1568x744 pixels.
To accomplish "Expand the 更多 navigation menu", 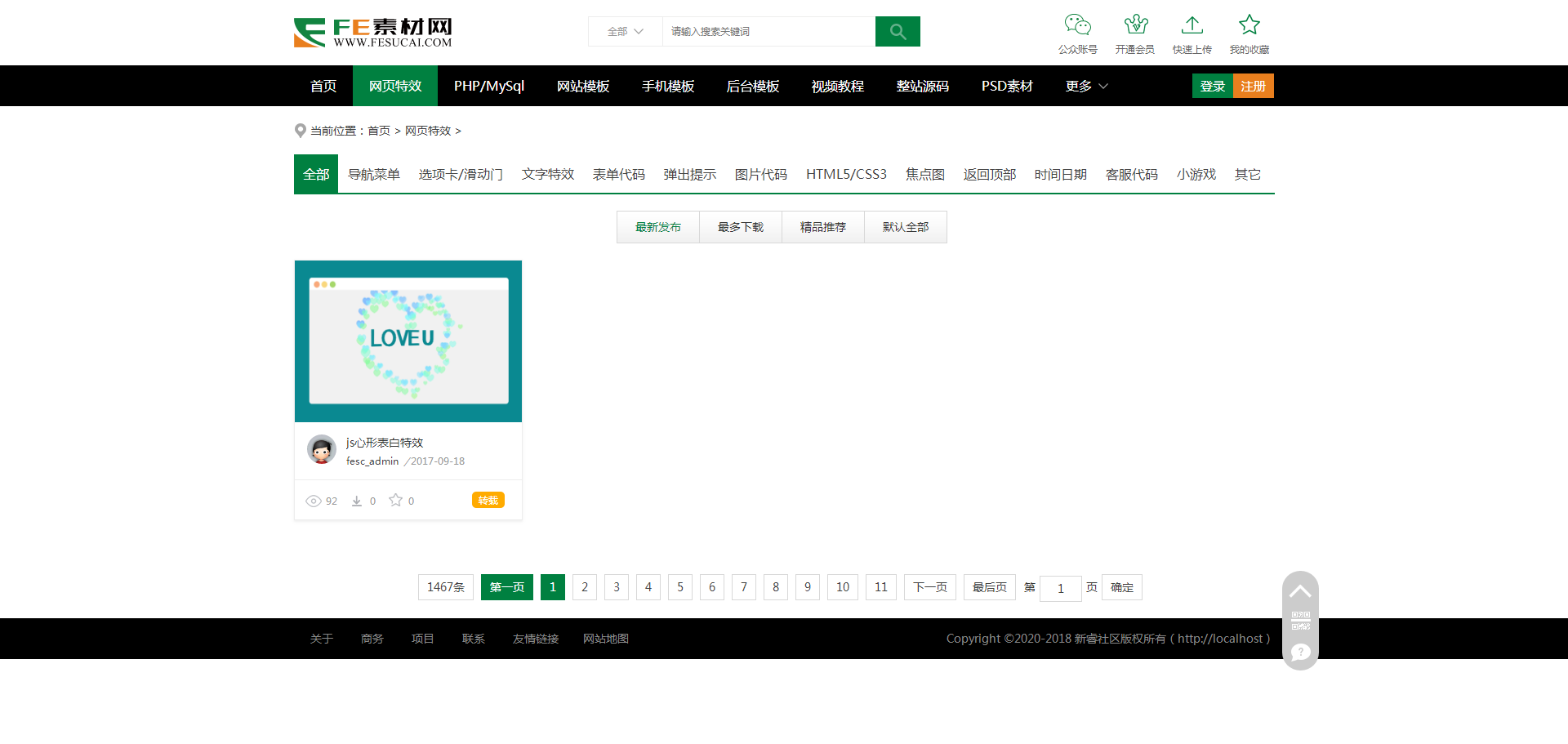I will click(x=1086, y=86).
